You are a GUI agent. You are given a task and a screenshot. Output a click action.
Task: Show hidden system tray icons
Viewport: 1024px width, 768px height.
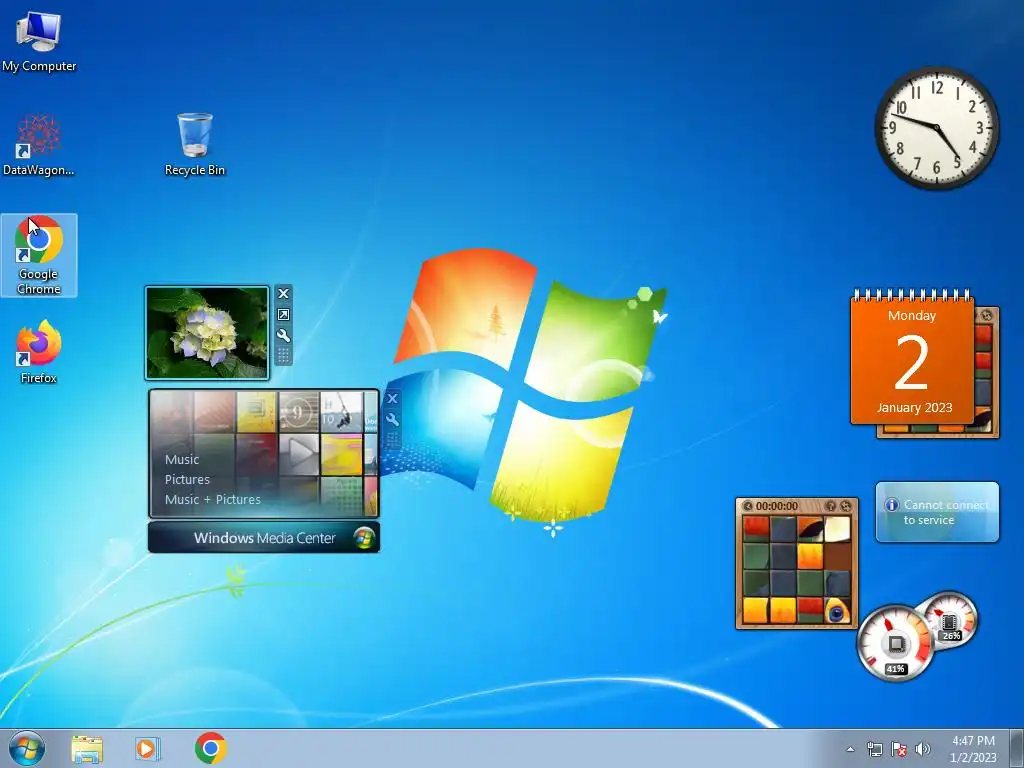point(850,749)
